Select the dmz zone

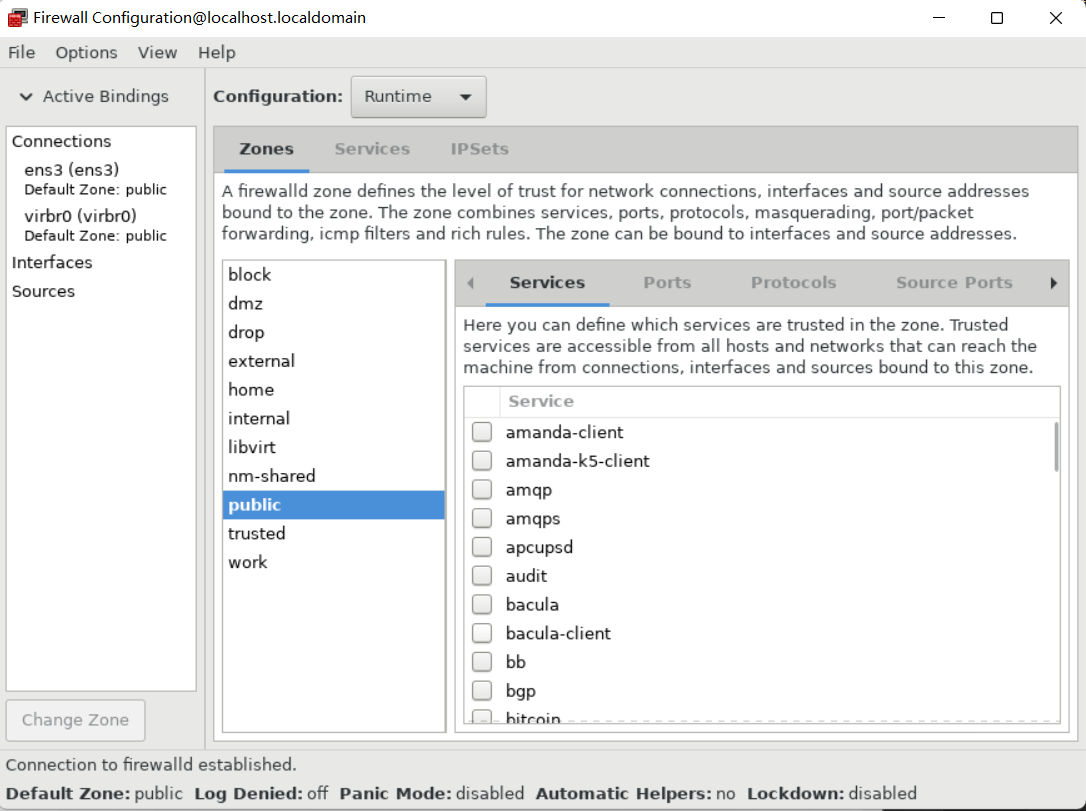click(x=333, y=303)
